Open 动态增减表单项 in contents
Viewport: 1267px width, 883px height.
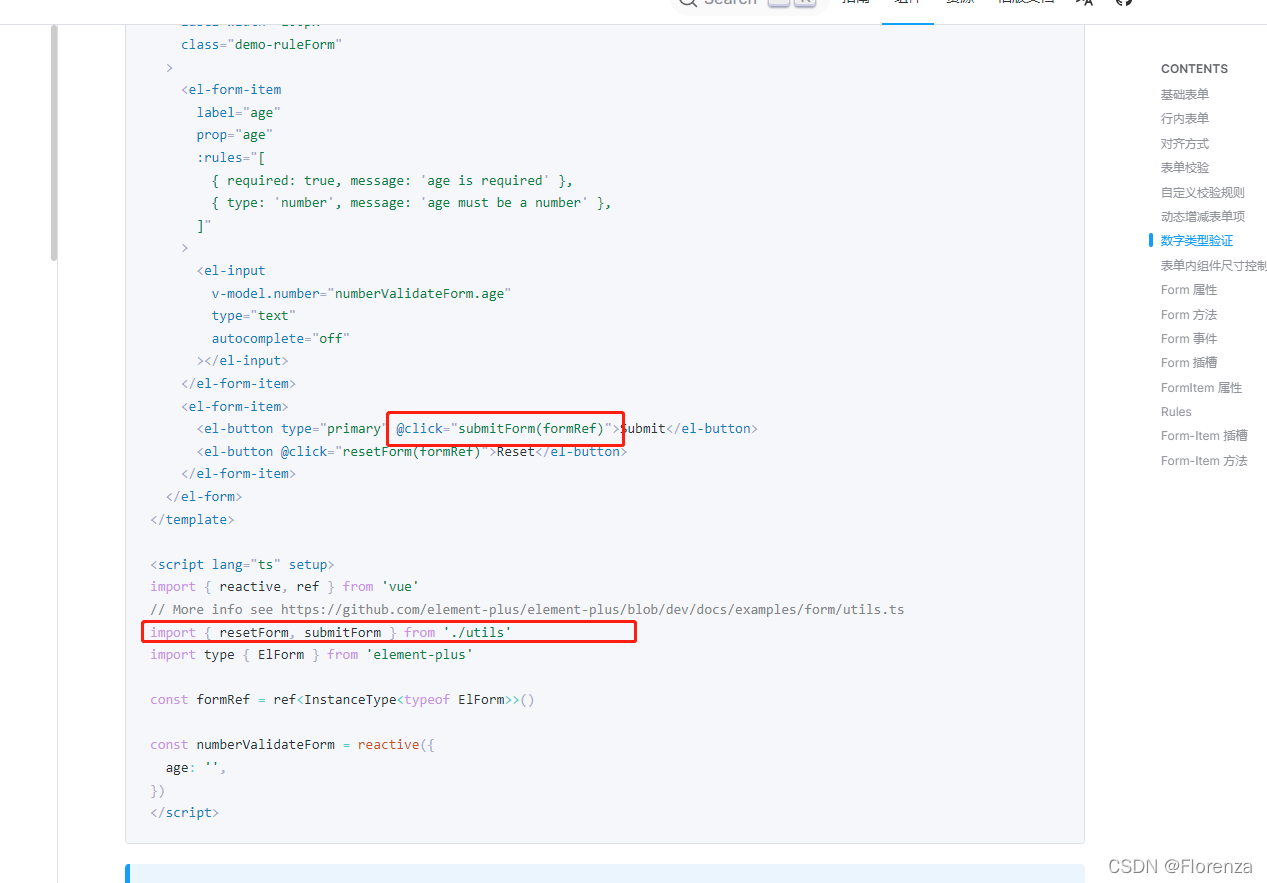pyautogui.click(x=1202, y=217)
